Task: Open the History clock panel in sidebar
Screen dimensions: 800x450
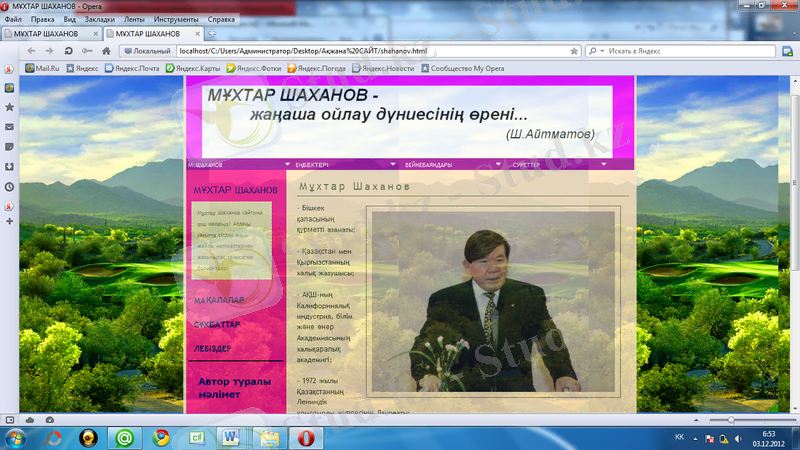Action: point(9,187)
